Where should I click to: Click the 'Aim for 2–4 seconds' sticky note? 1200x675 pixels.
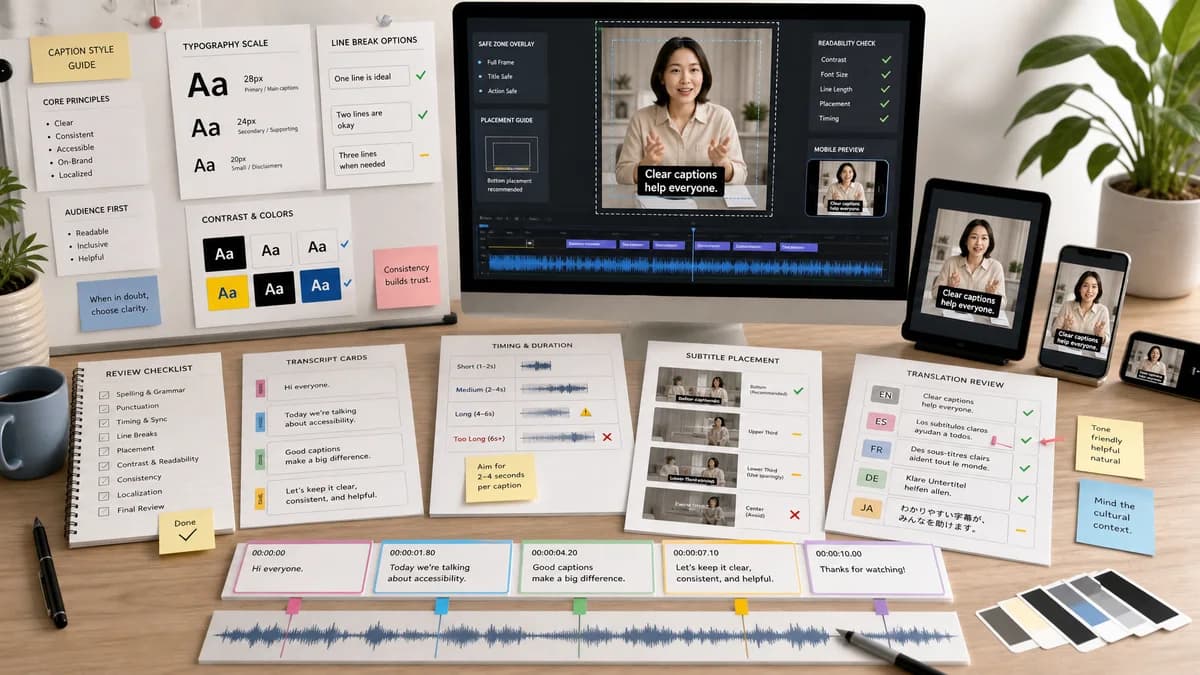point(500,478)
